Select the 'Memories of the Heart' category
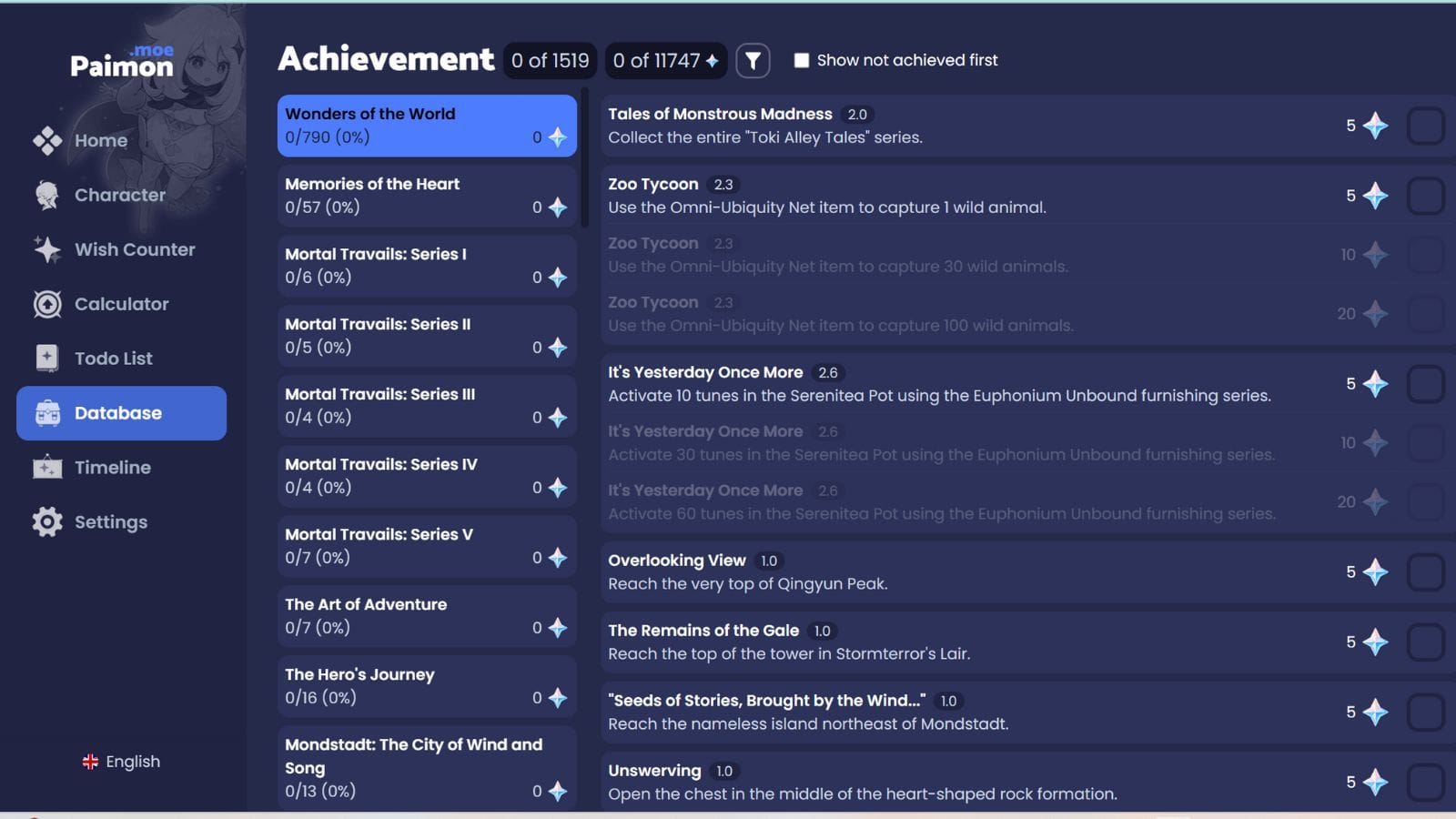This screenshot has height=819, width=1456. click(426, 195)
